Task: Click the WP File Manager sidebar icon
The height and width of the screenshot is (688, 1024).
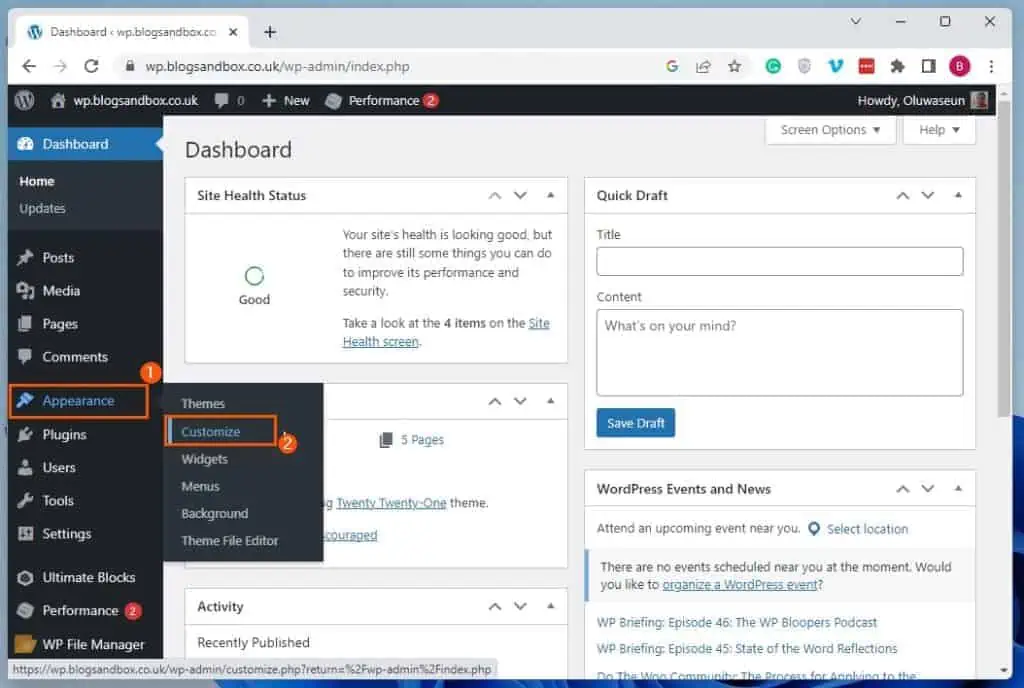Action: (26, 644)
